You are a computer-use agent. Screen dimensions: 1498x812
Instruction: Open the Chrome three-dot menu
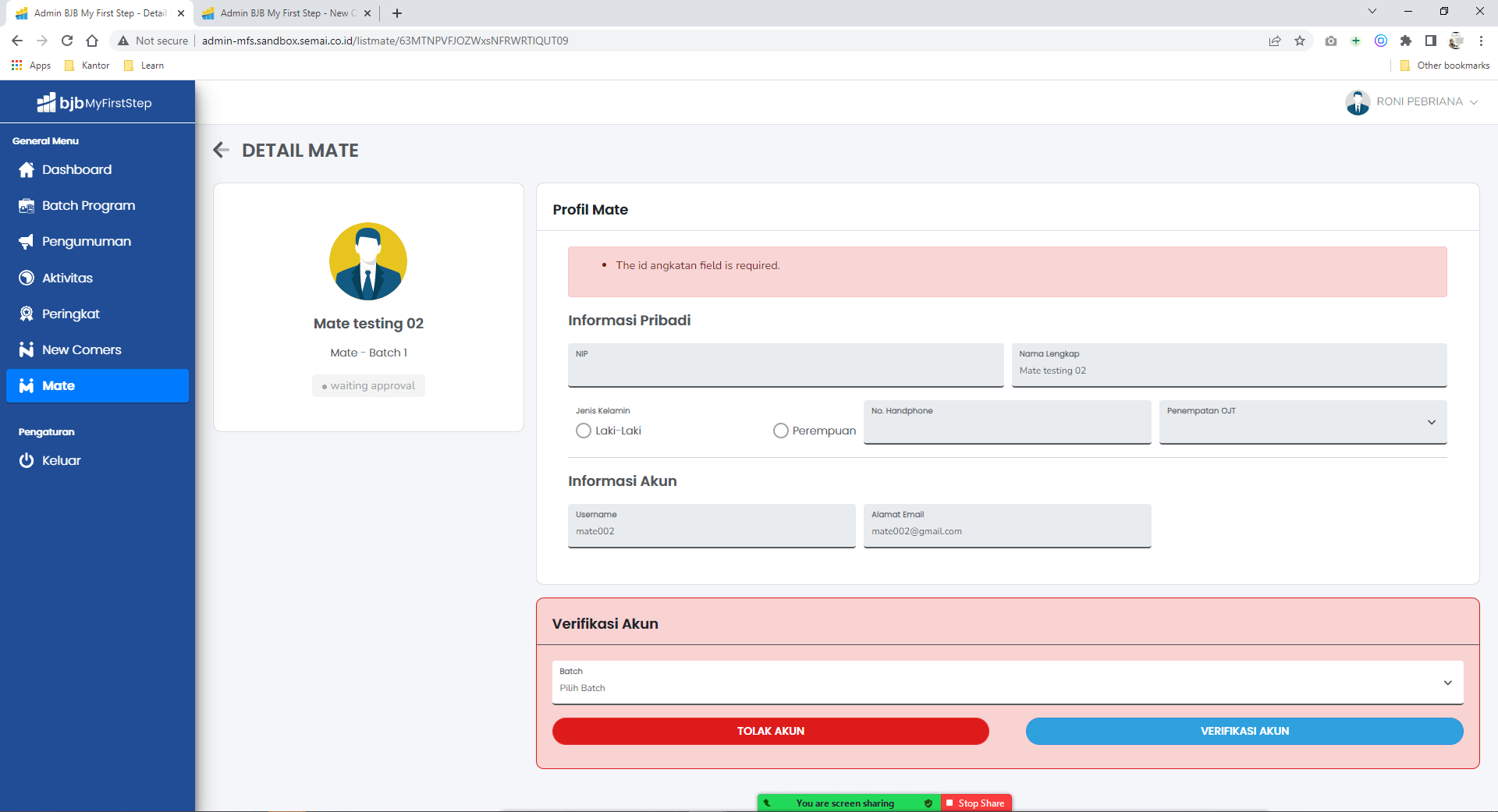click(1481, 41)
